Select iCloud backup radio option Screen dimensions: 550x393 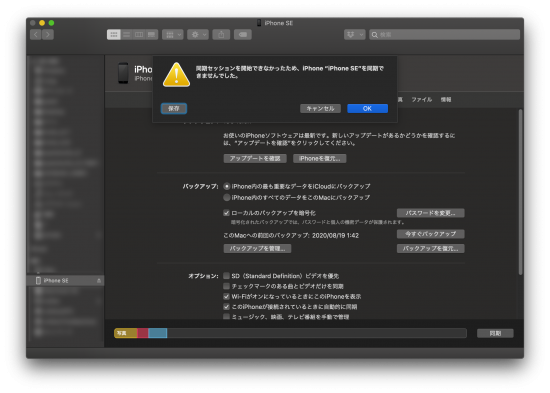227,186
